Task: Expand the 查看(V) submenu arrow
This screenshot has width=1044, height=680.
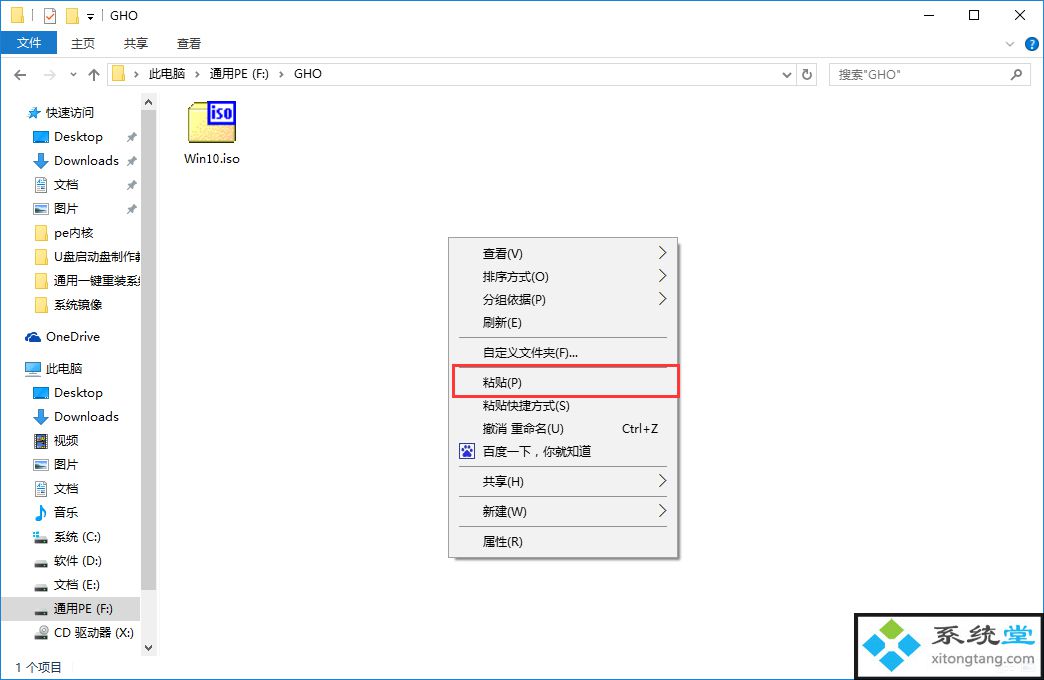Action: point(662,253)
